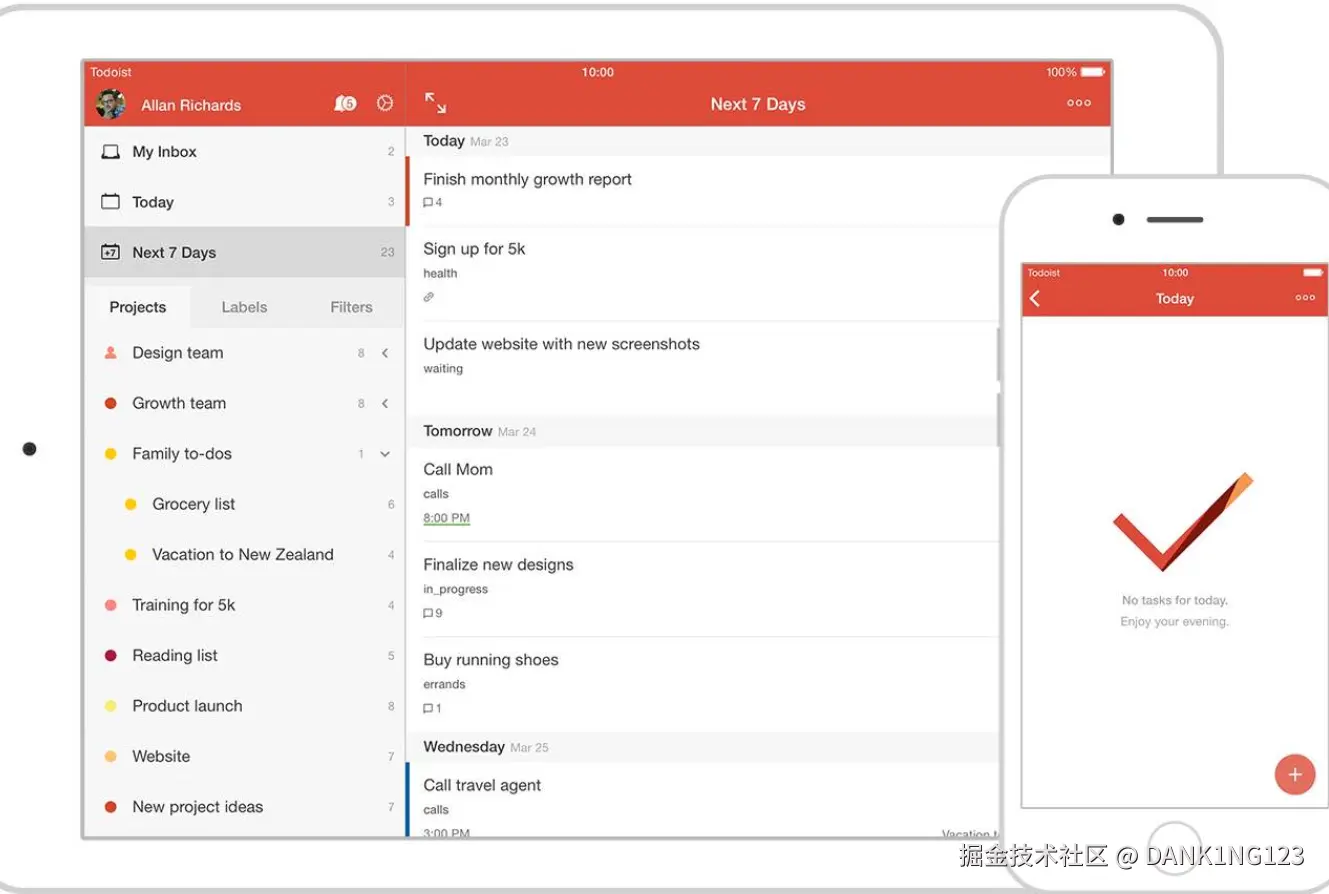
Task: Tap red add task plus button on phone
Action: pos(1295,774)
